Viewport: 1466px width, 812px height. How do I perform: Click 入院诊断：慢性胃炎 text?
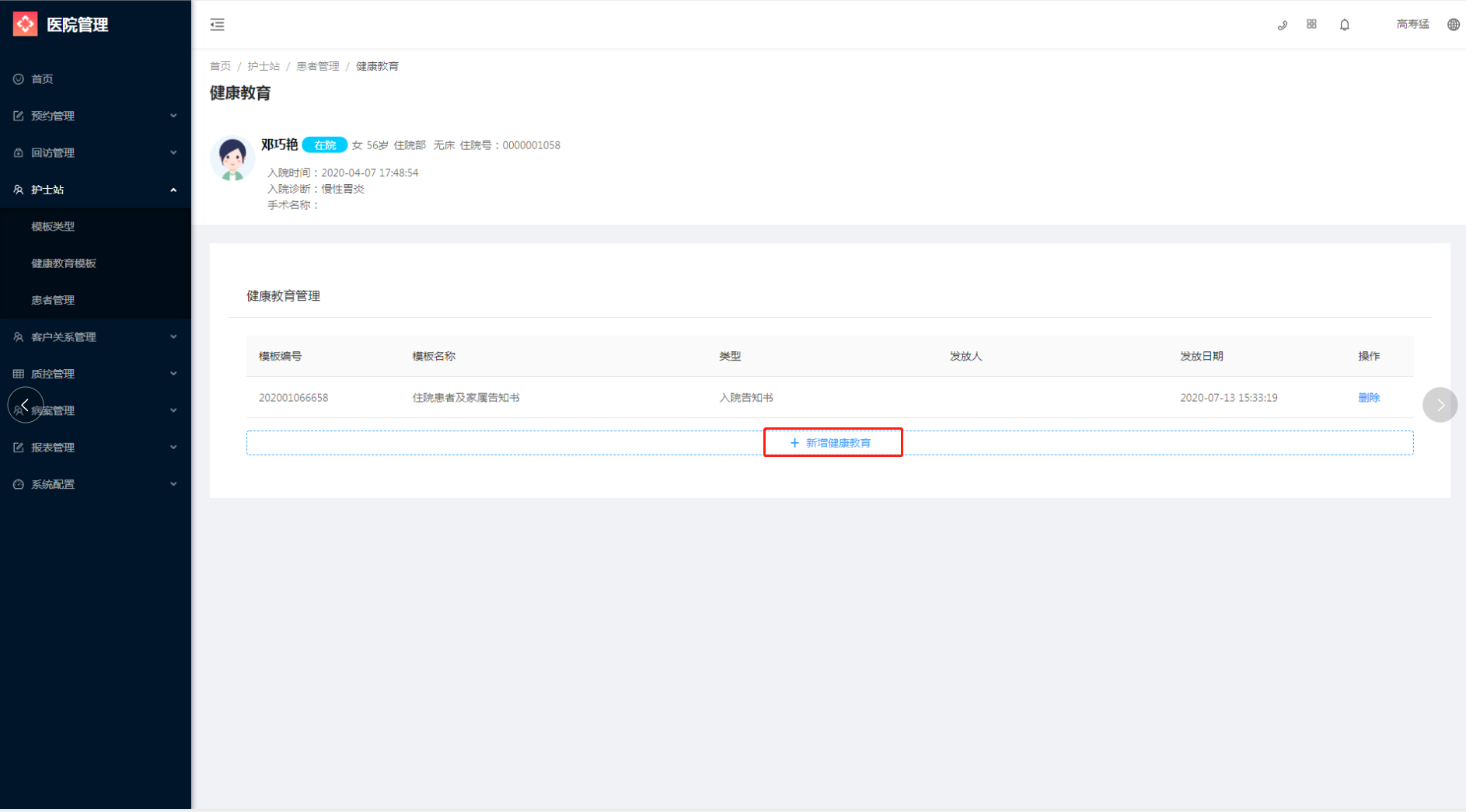tap(316, 189)
